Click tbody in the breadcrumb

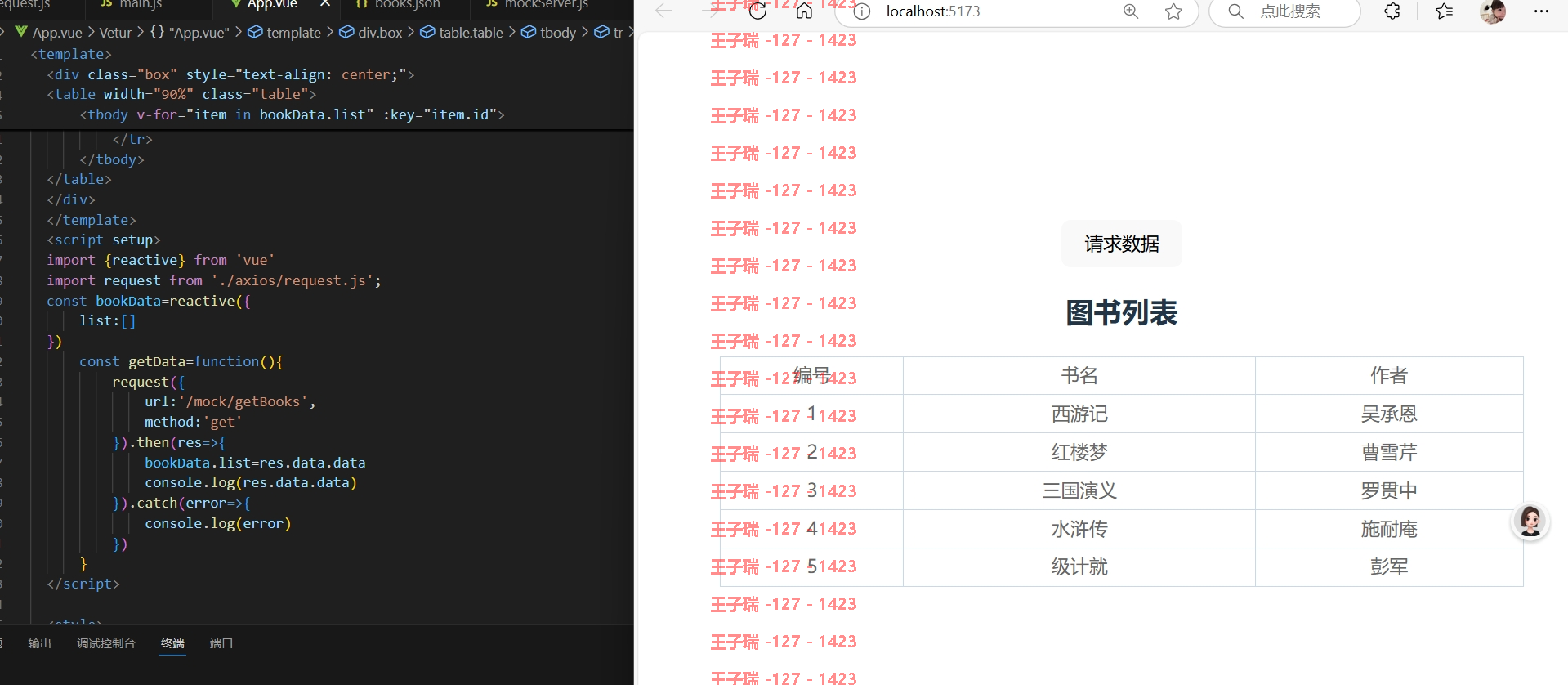click(550, 33)
